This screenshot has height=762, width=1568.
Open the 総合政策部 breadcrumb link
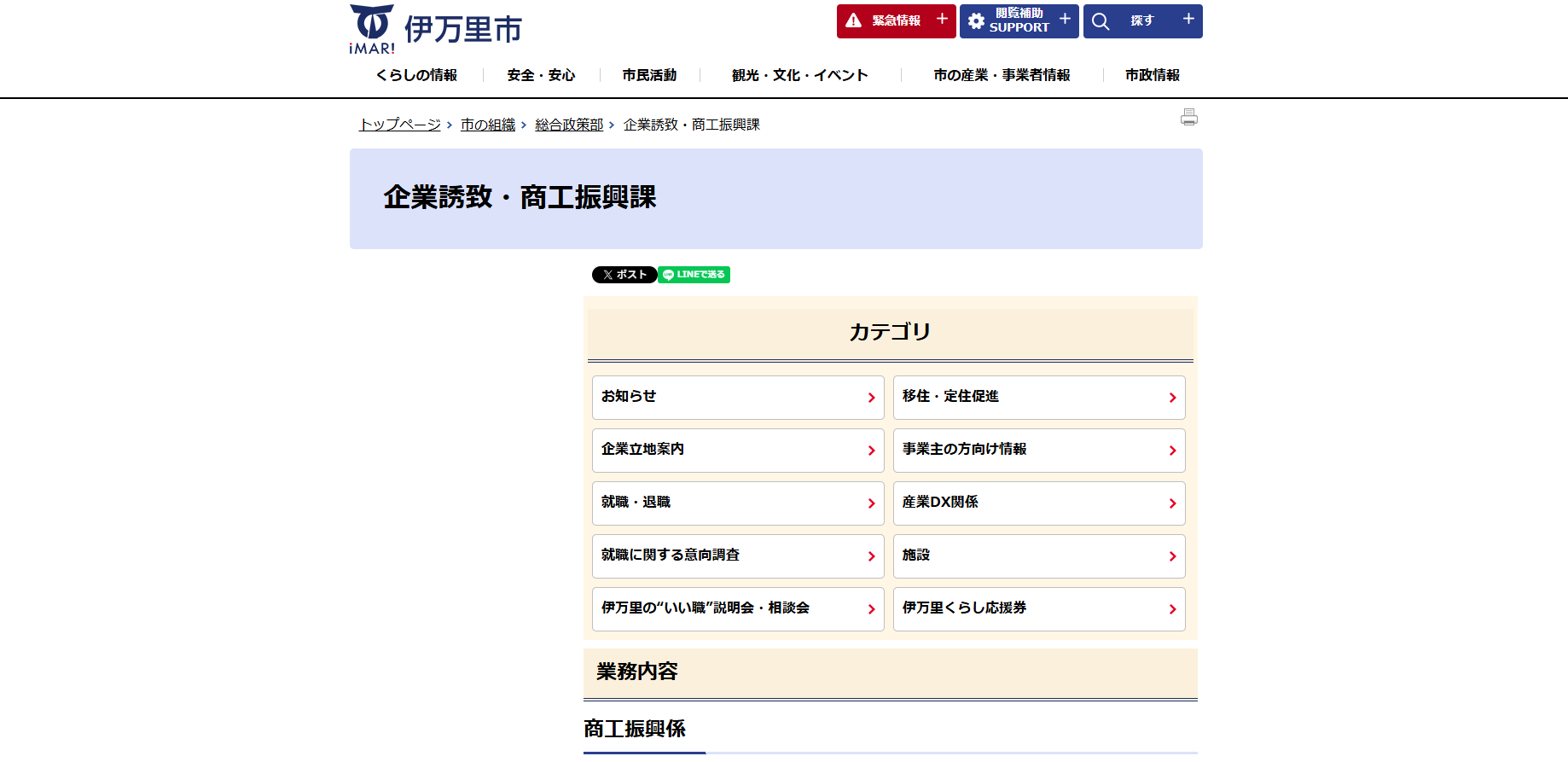569,125
